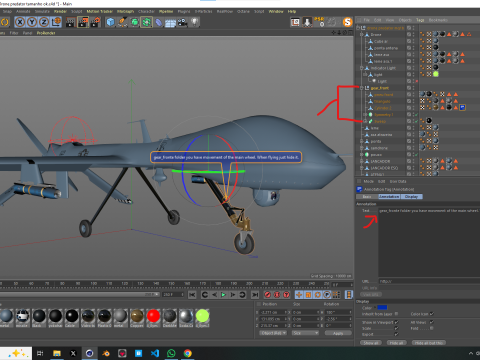This screenshot has width=480, height=360.
Task: Open the MoGraph menu
Action: (x=125, y=11)
